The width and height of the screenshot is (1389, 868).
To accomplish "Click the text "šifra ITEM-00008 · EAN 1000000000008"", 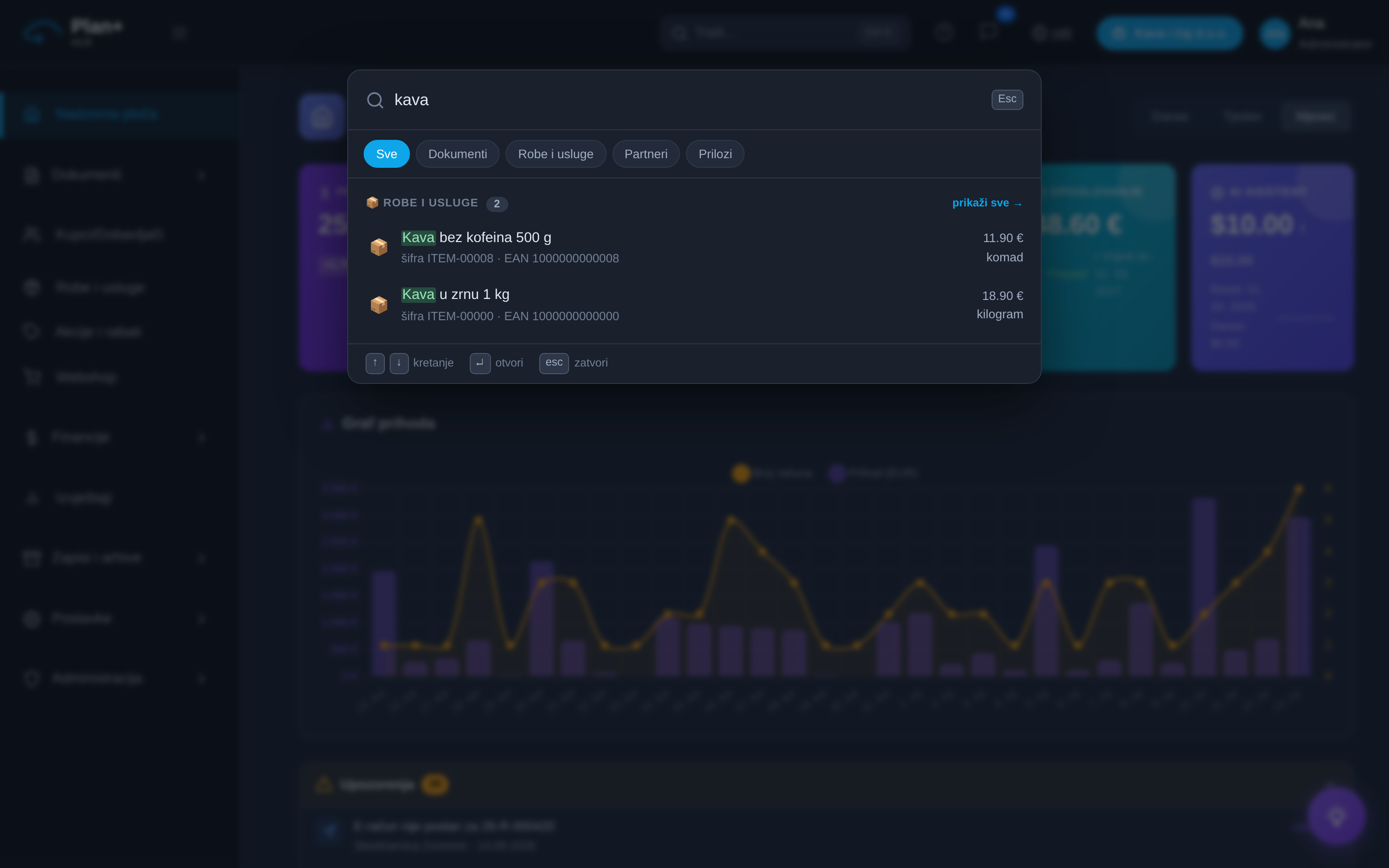I will pyautogui.click(x=510, y=258).
